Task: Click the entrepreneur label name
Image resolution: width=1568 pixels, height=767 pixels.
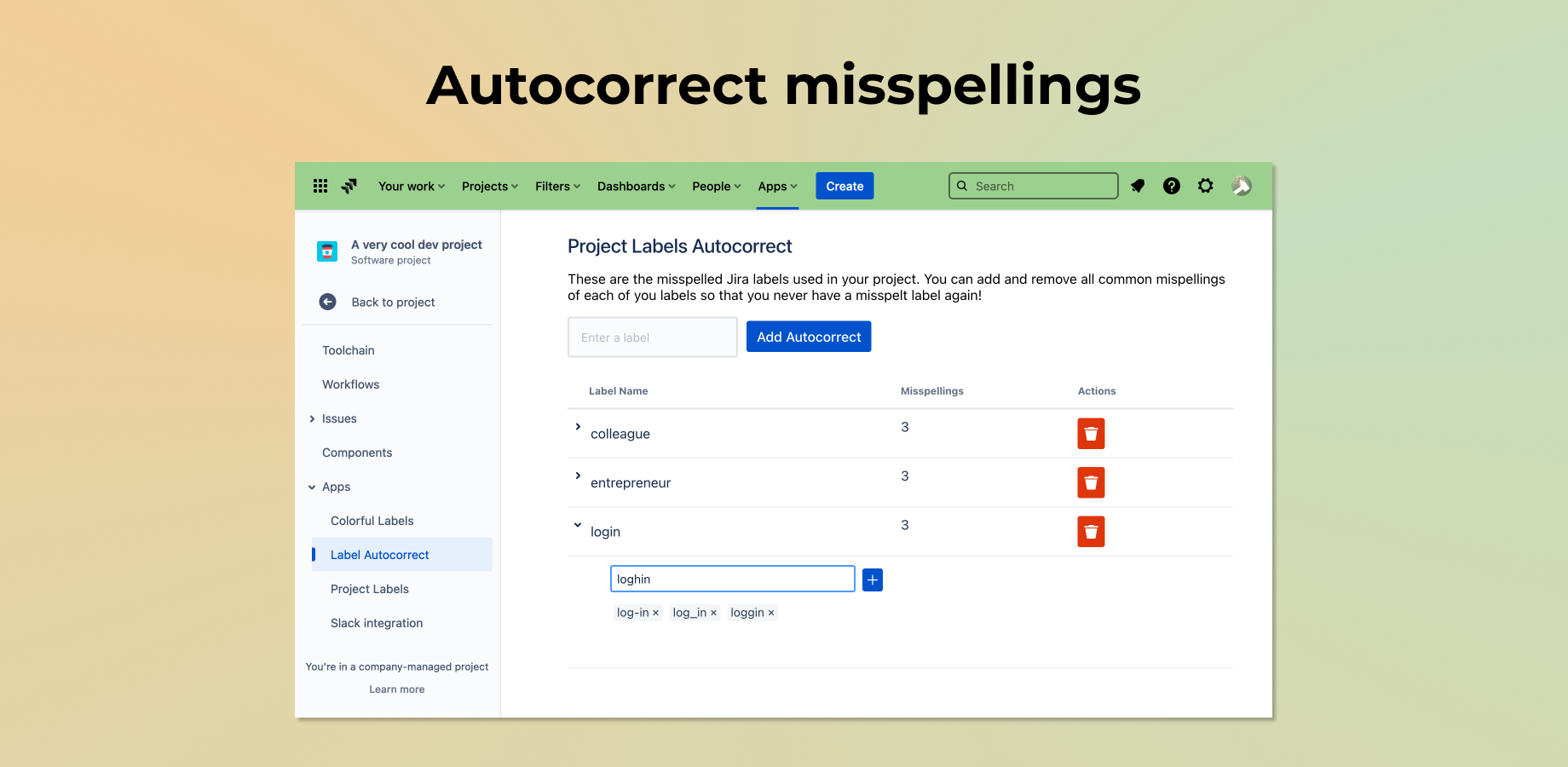Action: point(631,483)
